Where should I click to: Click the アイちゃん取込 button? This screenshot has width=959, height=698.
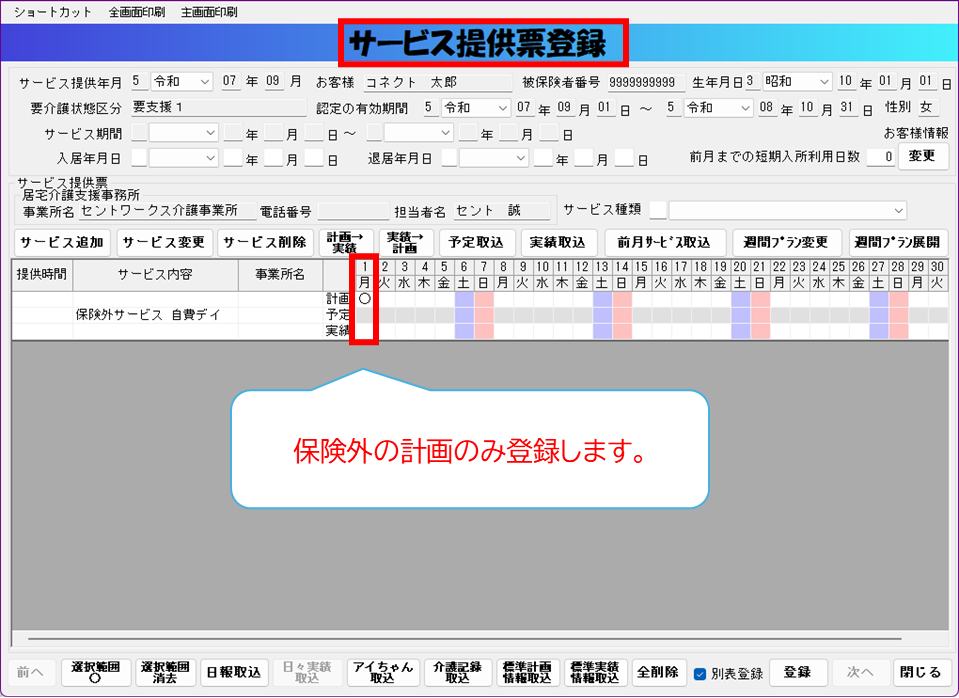pos(381,672)
